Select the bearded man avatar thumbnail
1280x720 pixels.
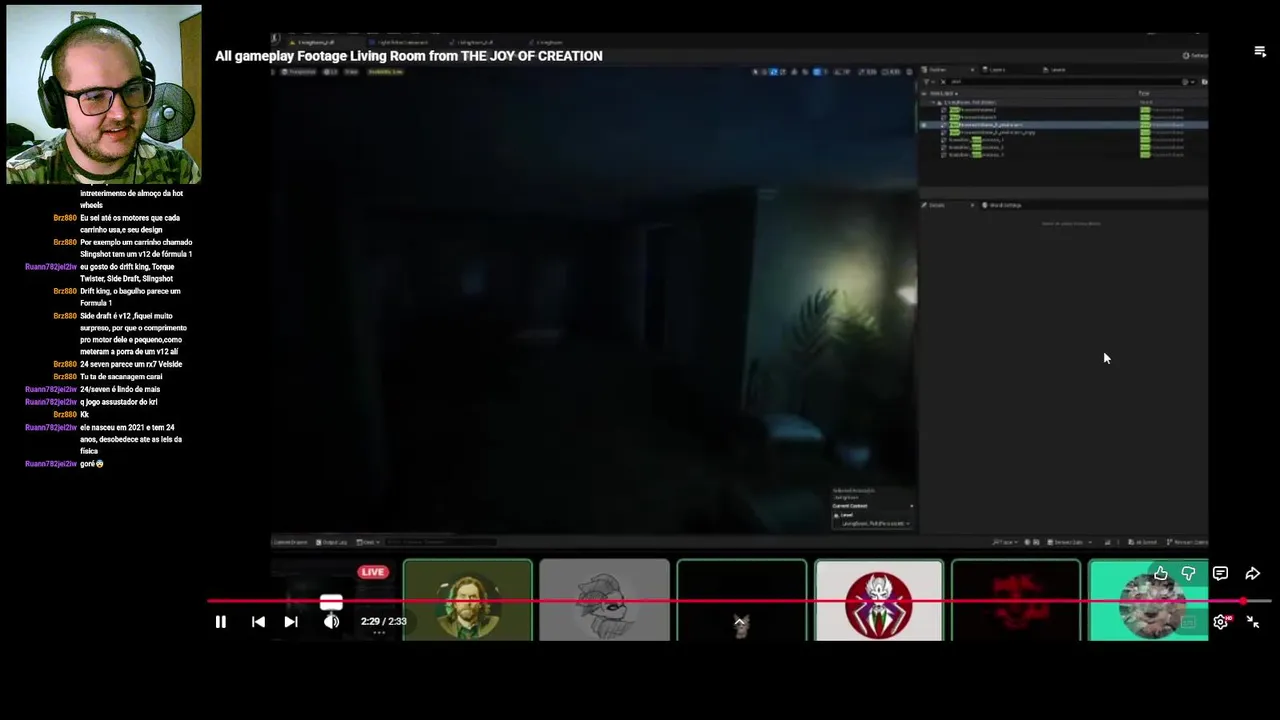468,600
